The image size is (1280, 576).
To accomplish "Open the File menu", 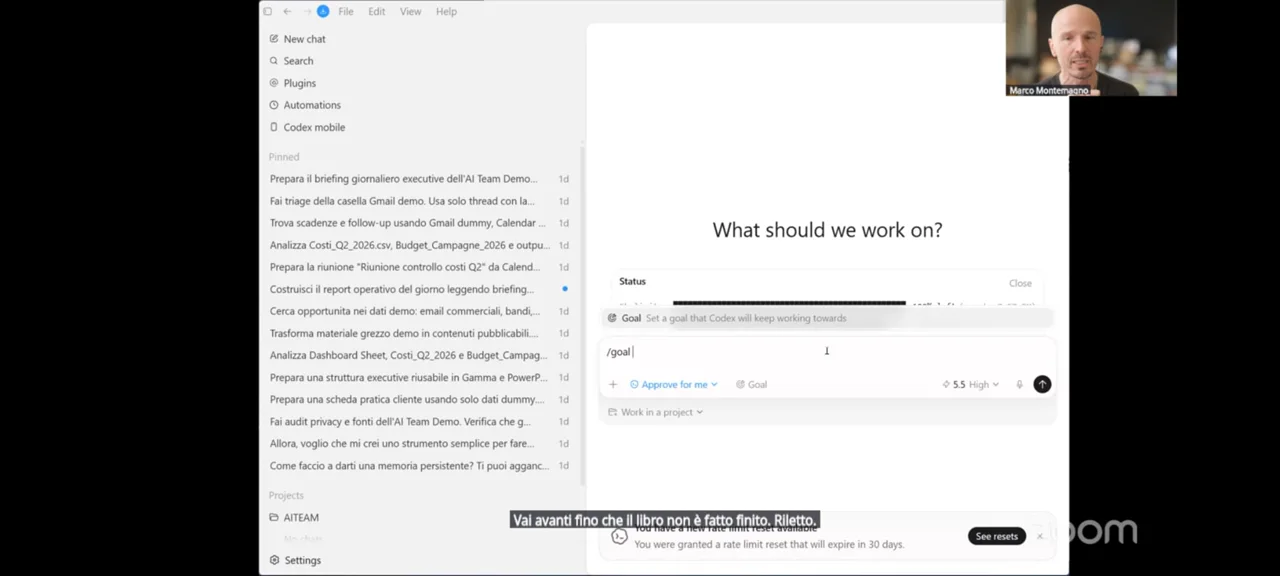I will click(x=345, y=11).
